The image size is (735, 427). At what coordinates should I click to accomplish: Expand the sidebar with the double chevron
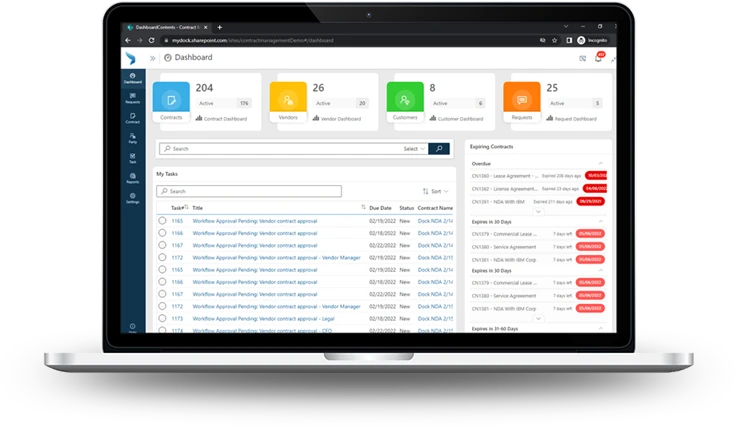(x=152, y=58)
